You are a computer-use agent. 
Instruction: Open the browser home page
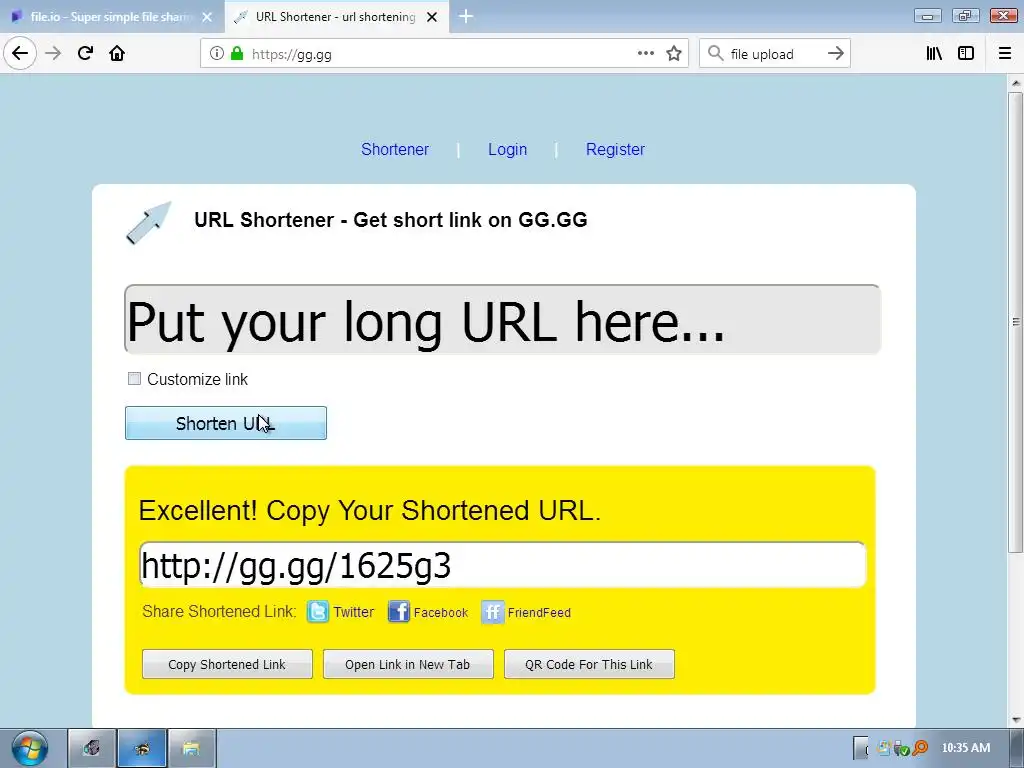tap(117, 53)
